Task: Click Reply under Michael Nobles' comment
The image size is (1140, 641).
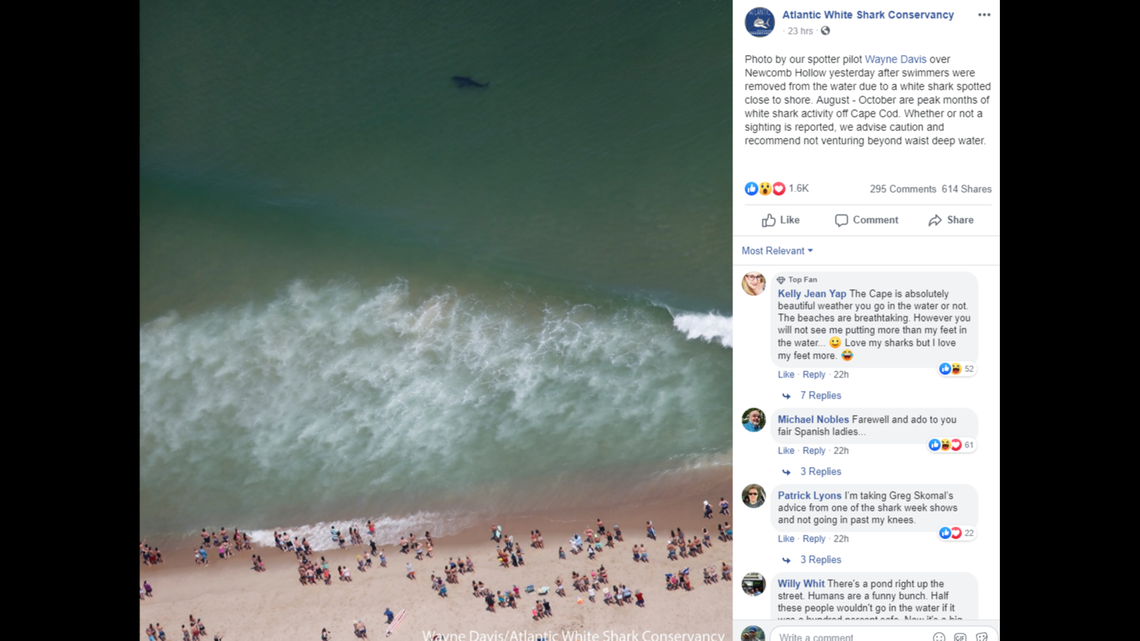Action: pos(814,451)
